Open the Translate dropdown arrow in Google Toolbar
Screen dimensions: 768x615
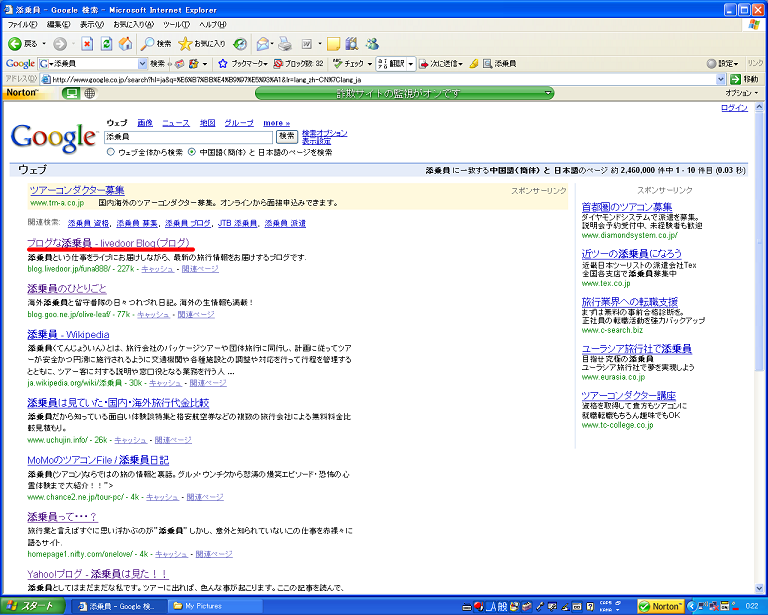pyautogui.click(x=411, y=64)
